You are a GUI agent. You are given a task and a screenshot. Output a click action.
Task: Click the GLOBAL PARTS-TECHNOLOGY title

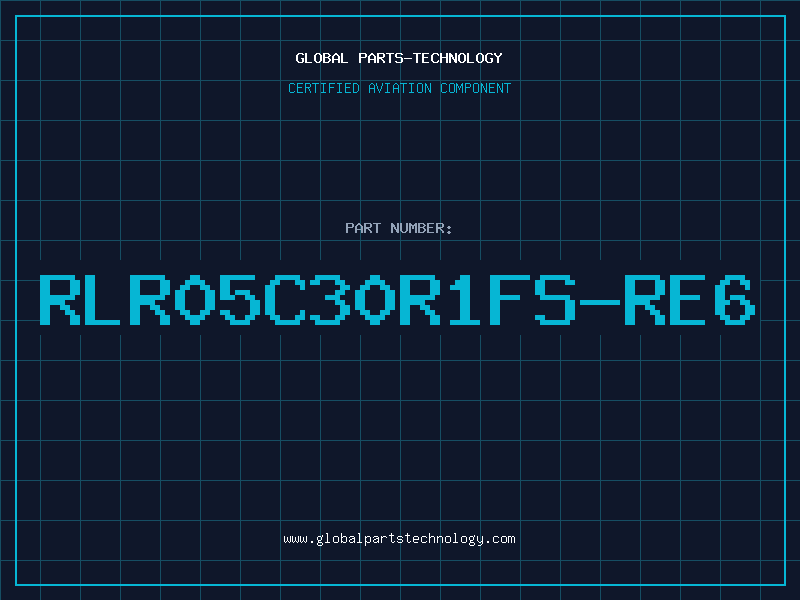399,58
